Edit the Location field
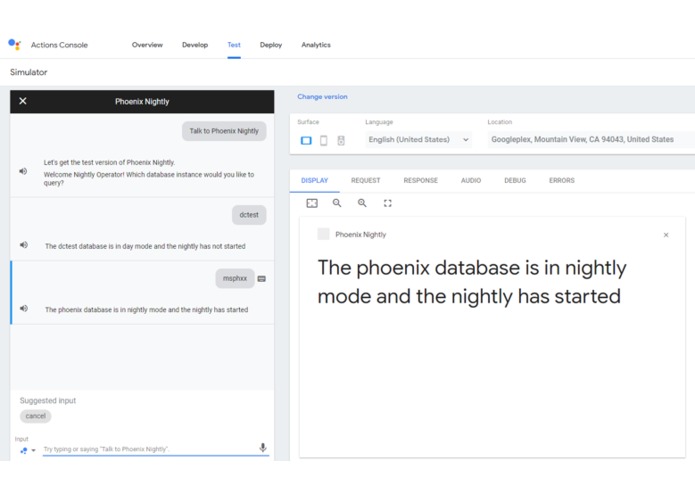 click(x=591, y=140)
